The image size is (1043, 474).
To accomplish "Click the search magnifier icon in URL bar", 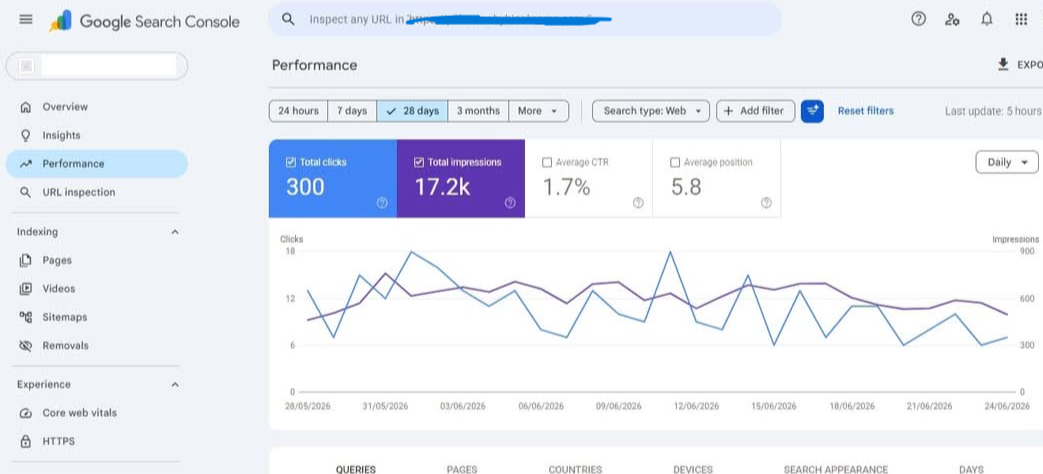I will point(288,19).
